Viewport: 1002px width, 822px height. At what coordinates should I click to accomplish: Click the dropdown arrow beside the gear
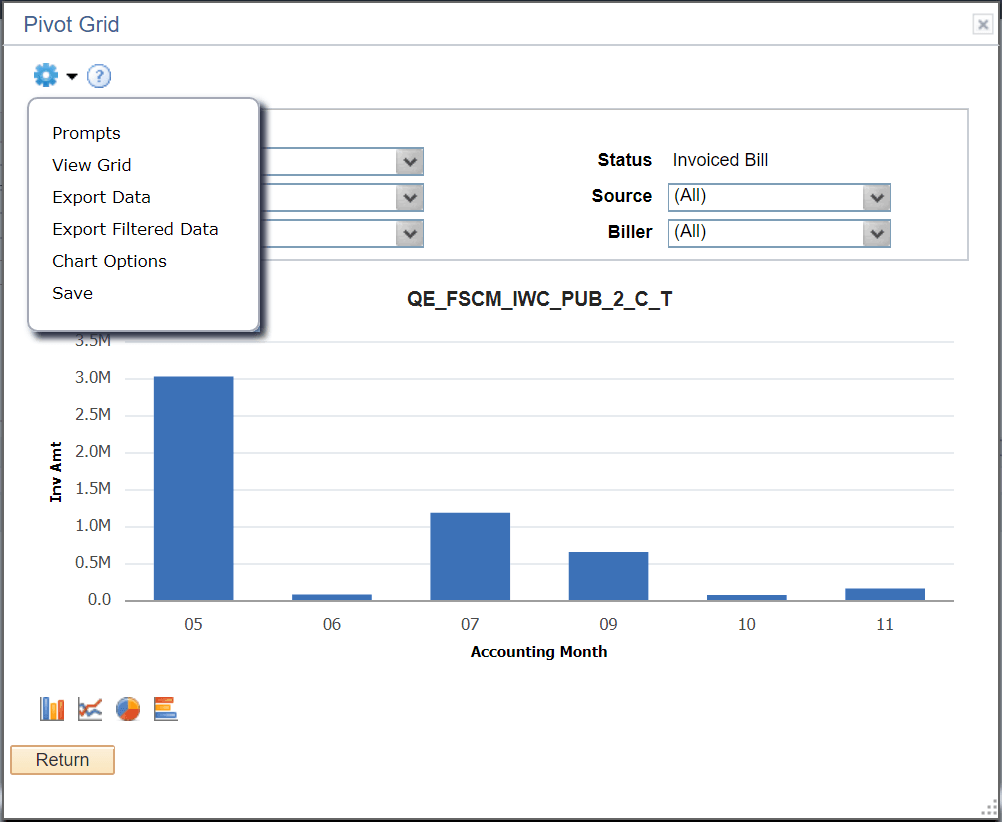tap(72, 77)
